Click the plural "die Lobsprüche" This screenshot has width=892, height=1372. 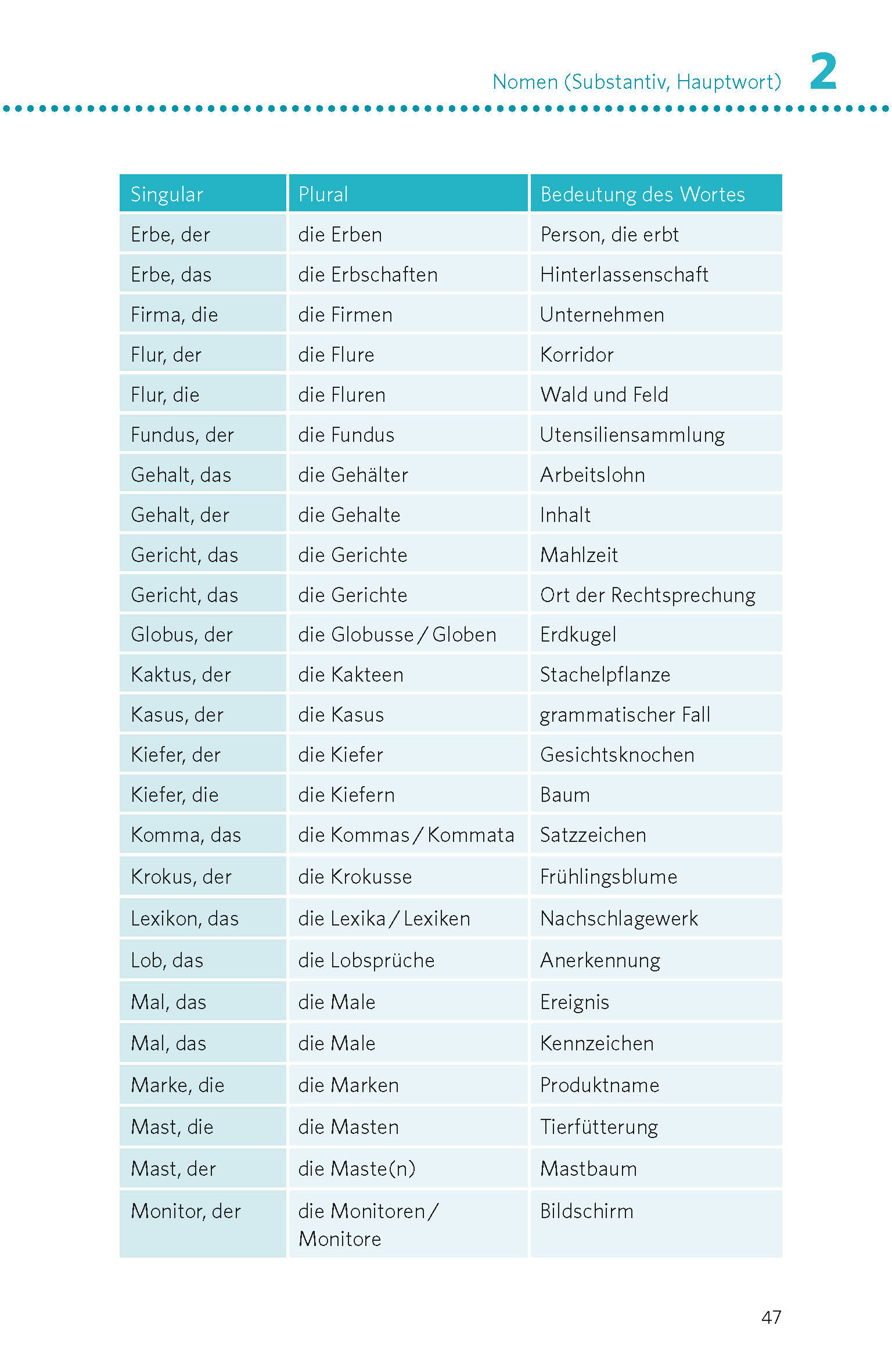(x=366, y=960)
